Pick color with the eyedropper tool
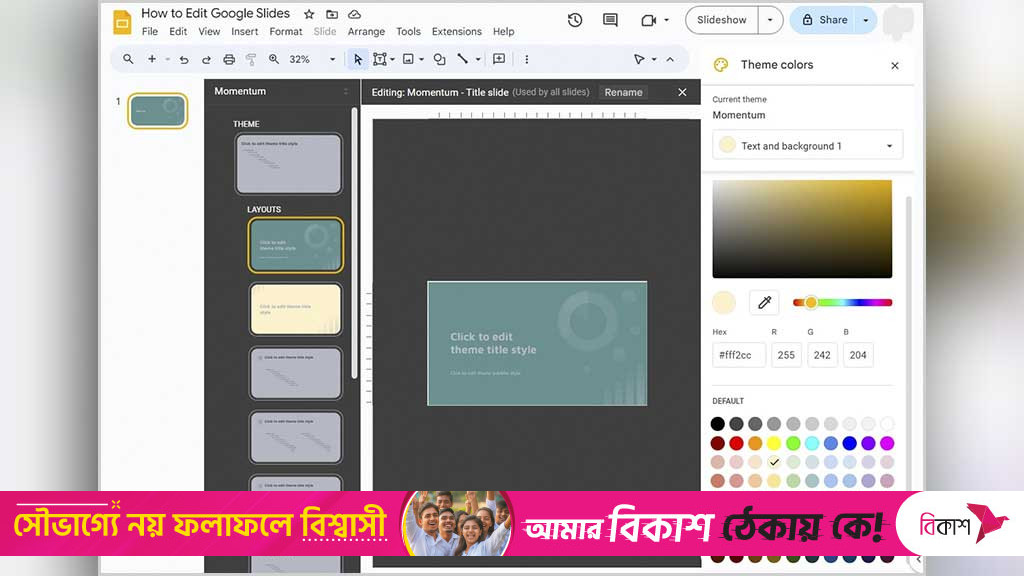The image size is (1024, 576). [x=764, y=302]
